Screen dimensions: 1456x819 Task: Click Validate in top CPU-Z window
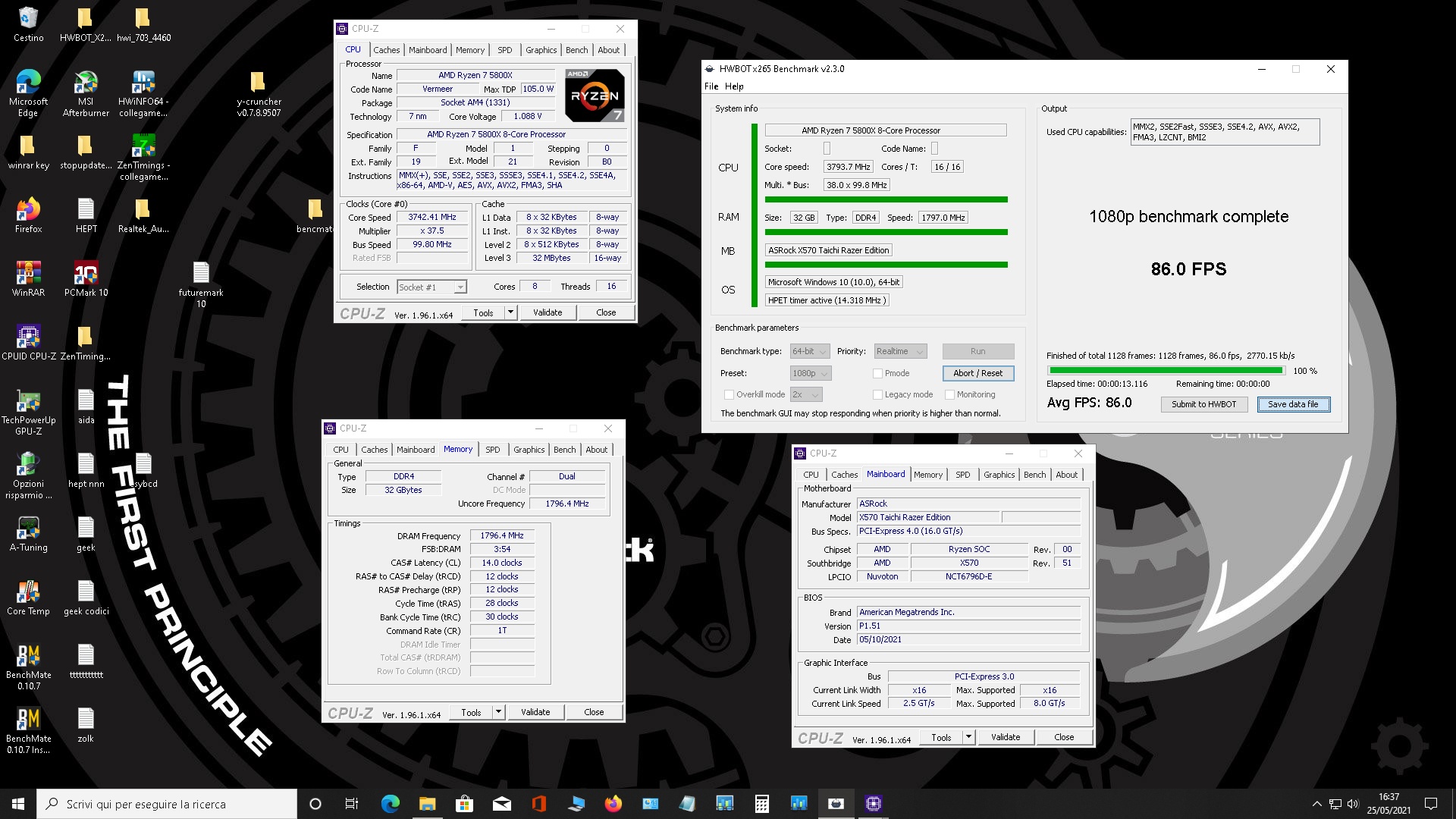click(548, 312)
